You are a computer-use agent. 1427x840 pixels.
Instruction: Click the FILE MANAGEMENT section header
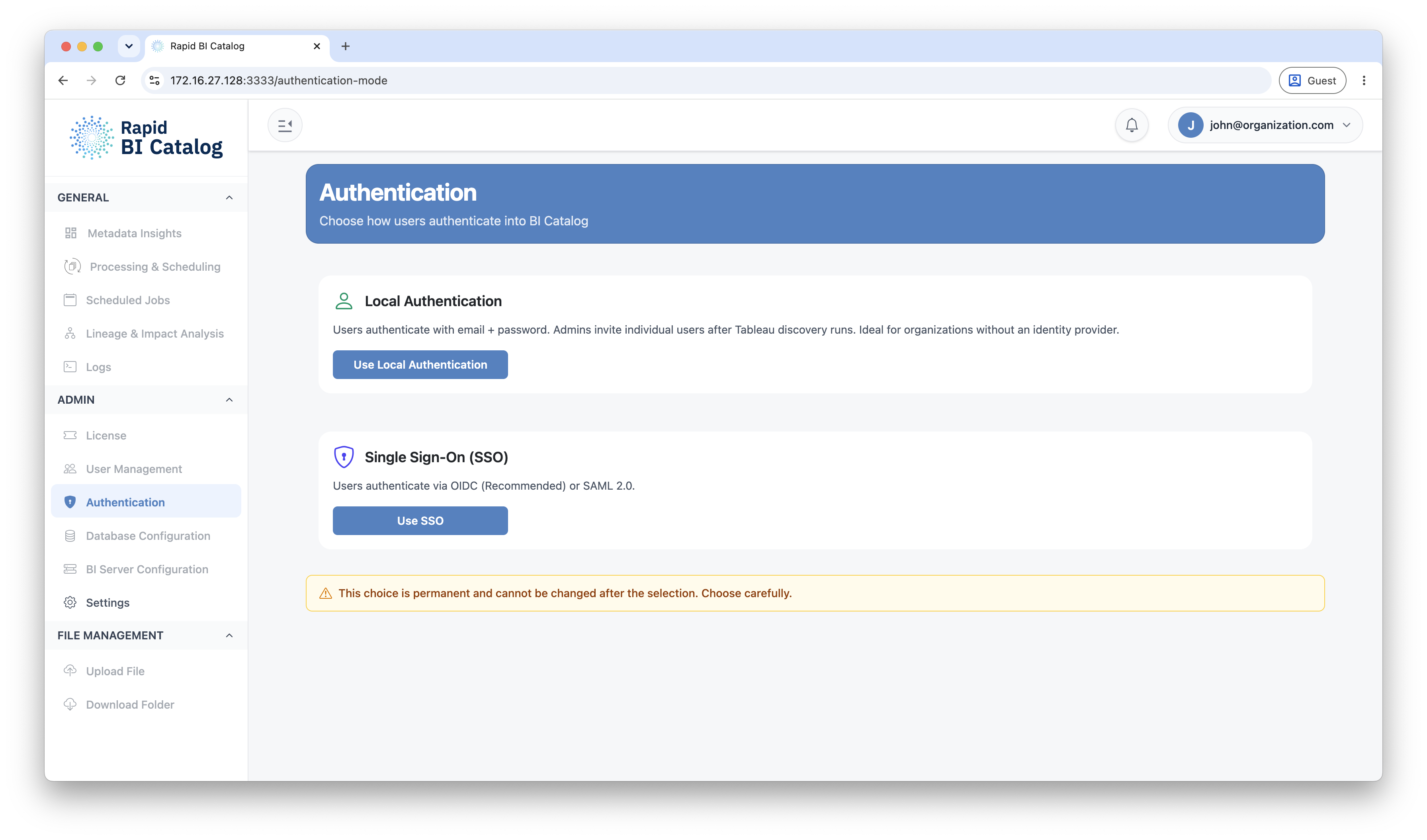tap(146, 635)
